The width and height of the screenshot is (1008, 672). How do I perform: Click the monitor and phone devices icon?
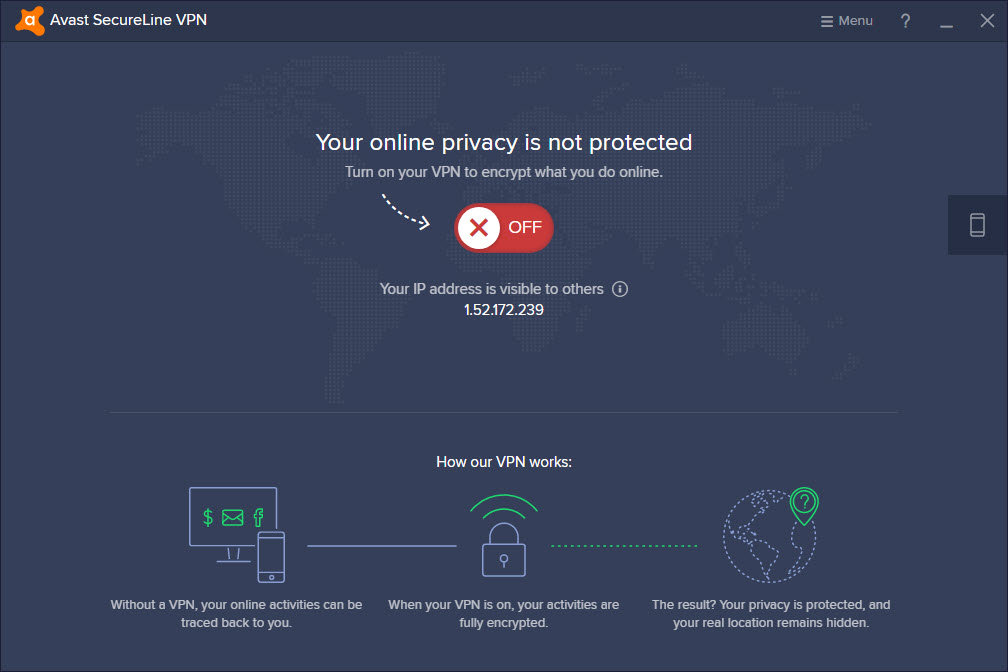pos(237,535)
